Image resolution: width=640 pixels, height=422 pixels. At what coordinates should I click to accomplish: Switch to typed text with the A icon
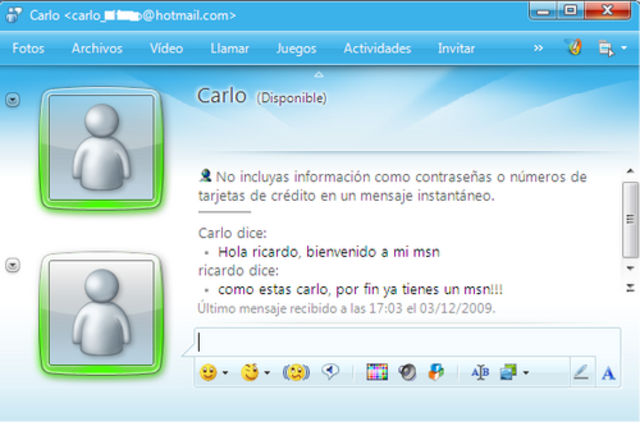point(608,373)
